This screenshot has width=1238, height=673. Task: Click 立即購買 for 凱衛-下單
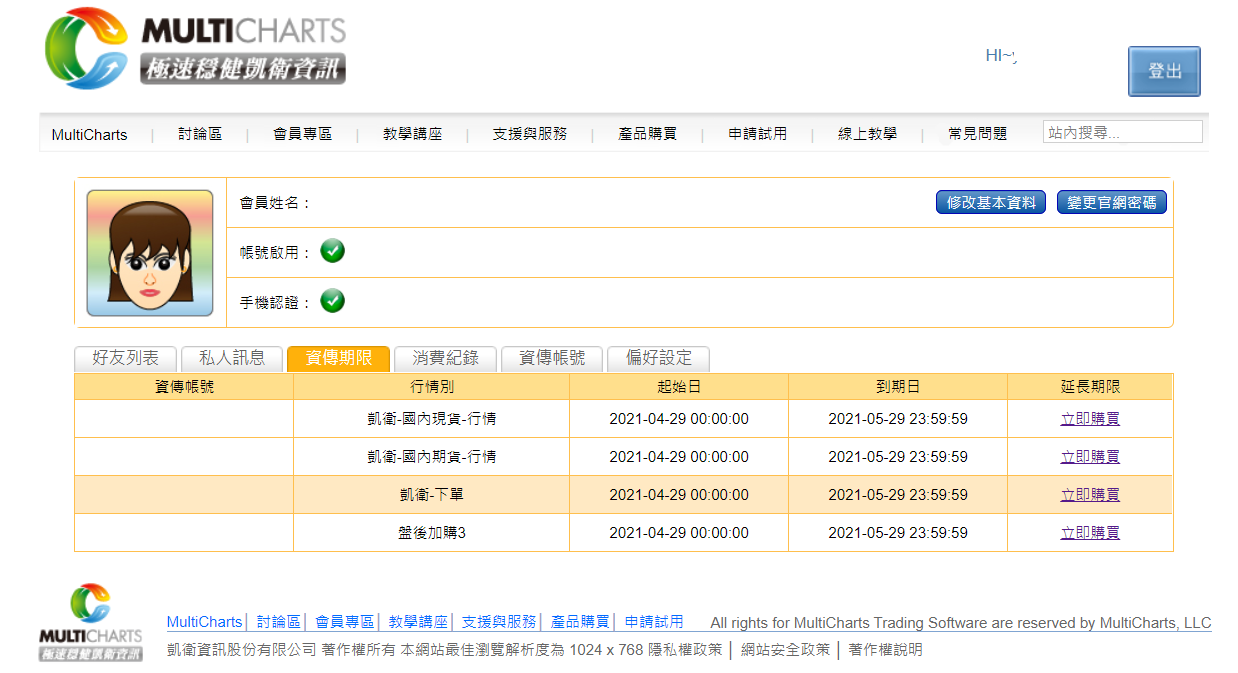(1090, 495)
